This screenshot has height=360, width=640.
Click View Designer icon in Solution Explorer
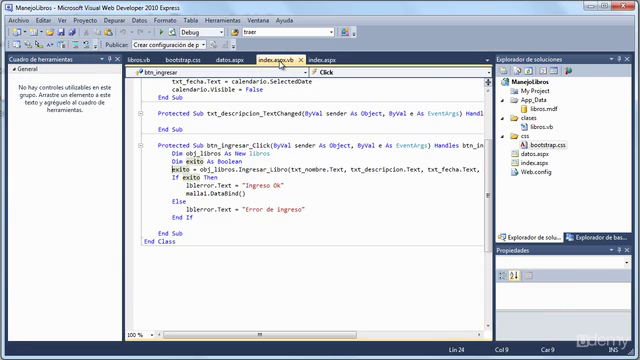(x=553, y=71)
